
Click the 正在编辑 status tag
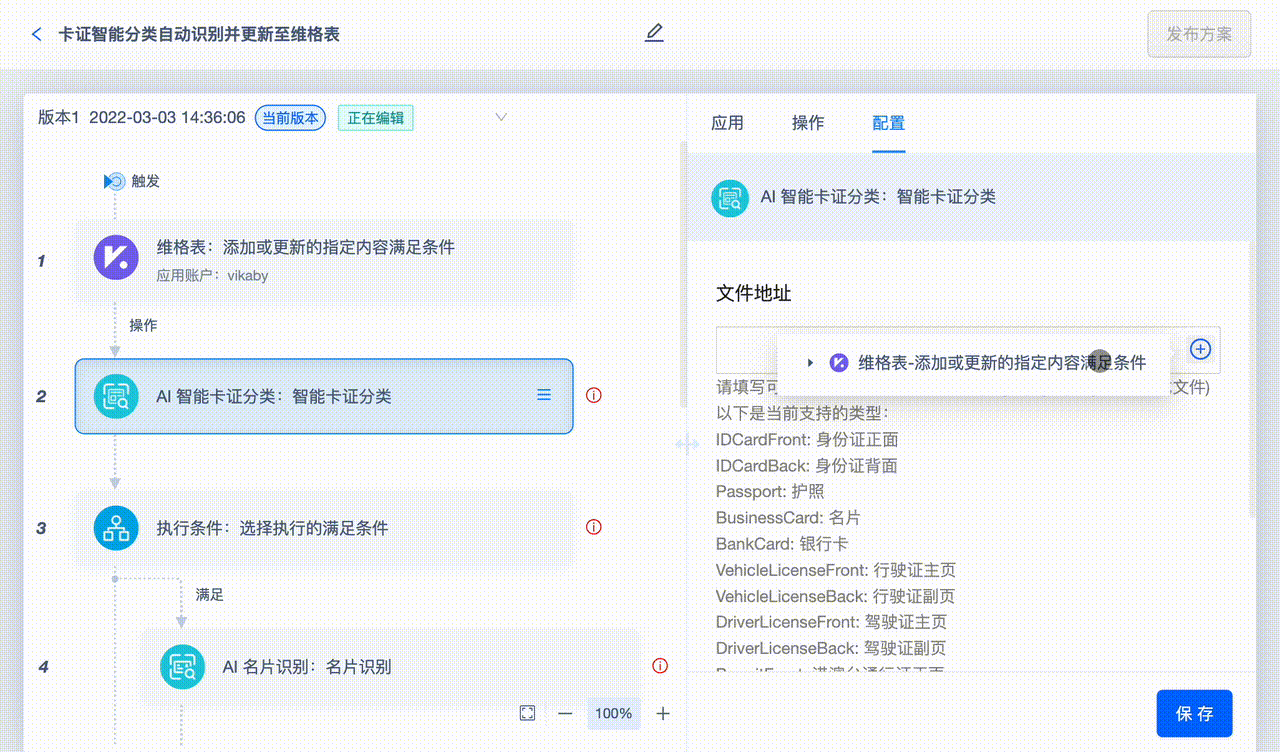(375, 118)
